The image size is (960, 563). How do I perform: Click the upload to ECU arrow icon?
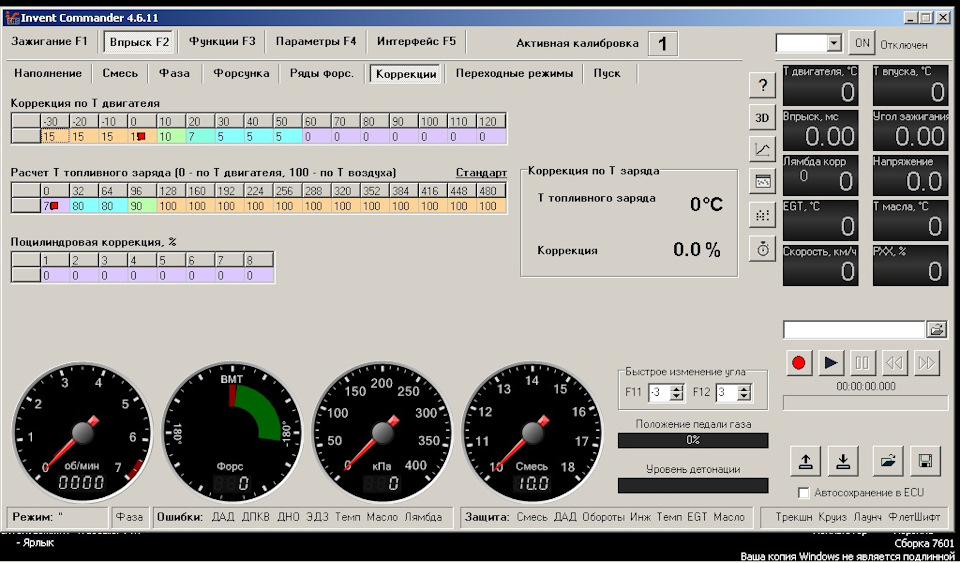805,461
